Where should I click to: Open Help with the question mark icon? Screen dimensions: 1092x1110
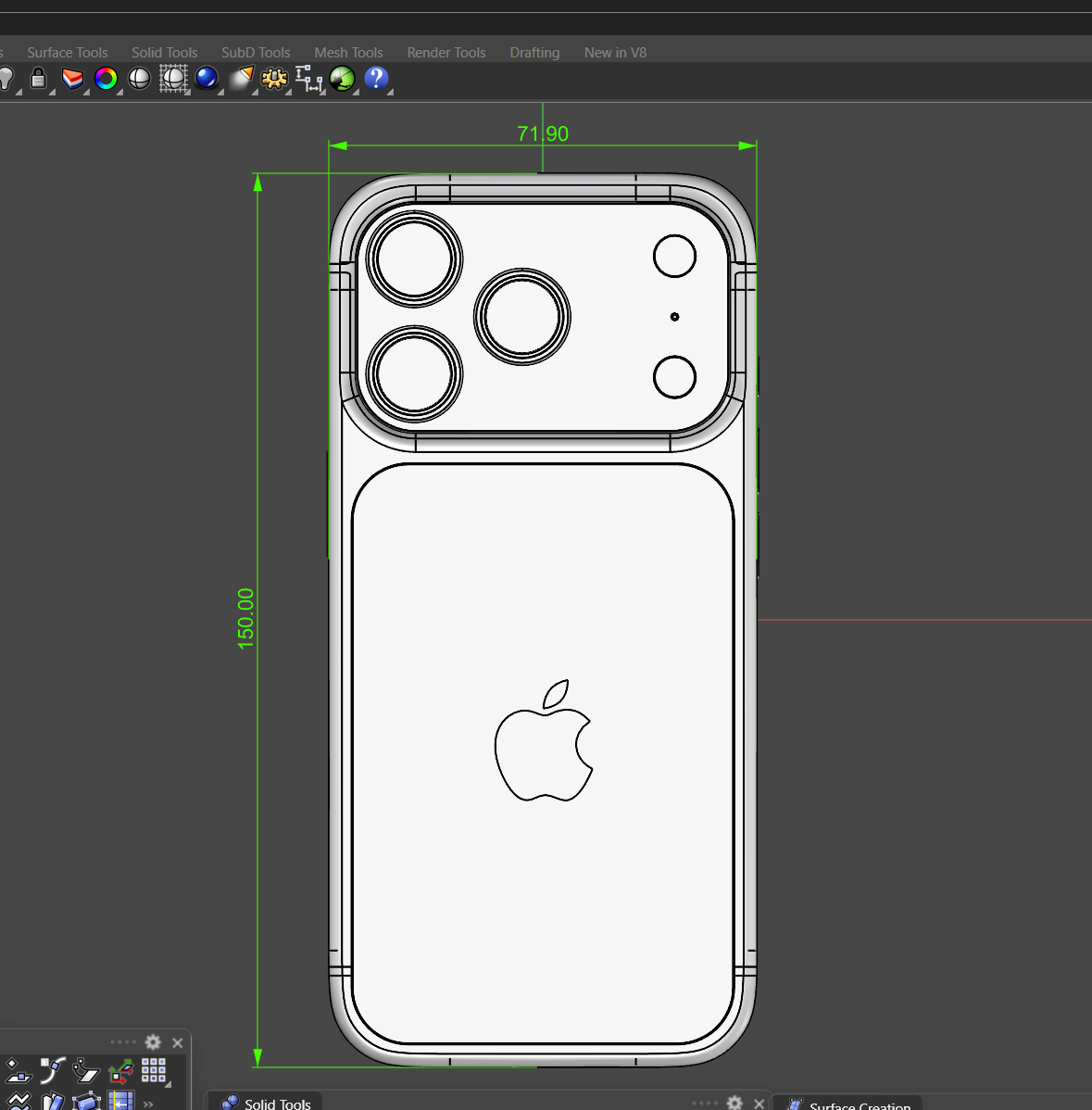coord(376,79)
